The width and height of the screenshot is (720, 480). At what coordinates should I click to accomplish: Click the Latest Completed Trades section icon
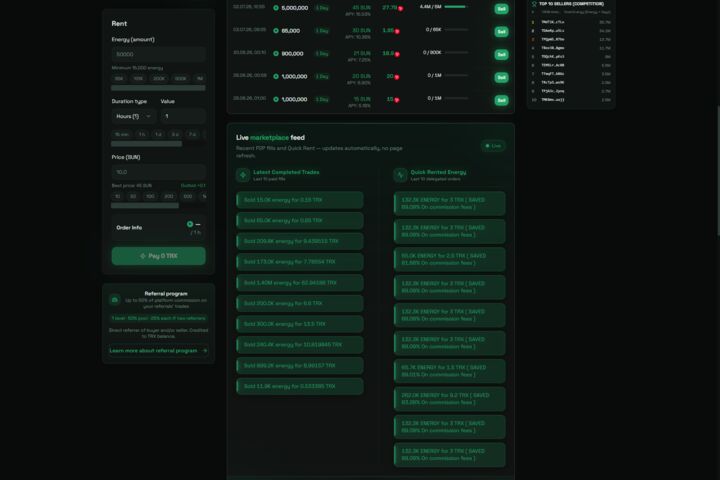[243, 175]
